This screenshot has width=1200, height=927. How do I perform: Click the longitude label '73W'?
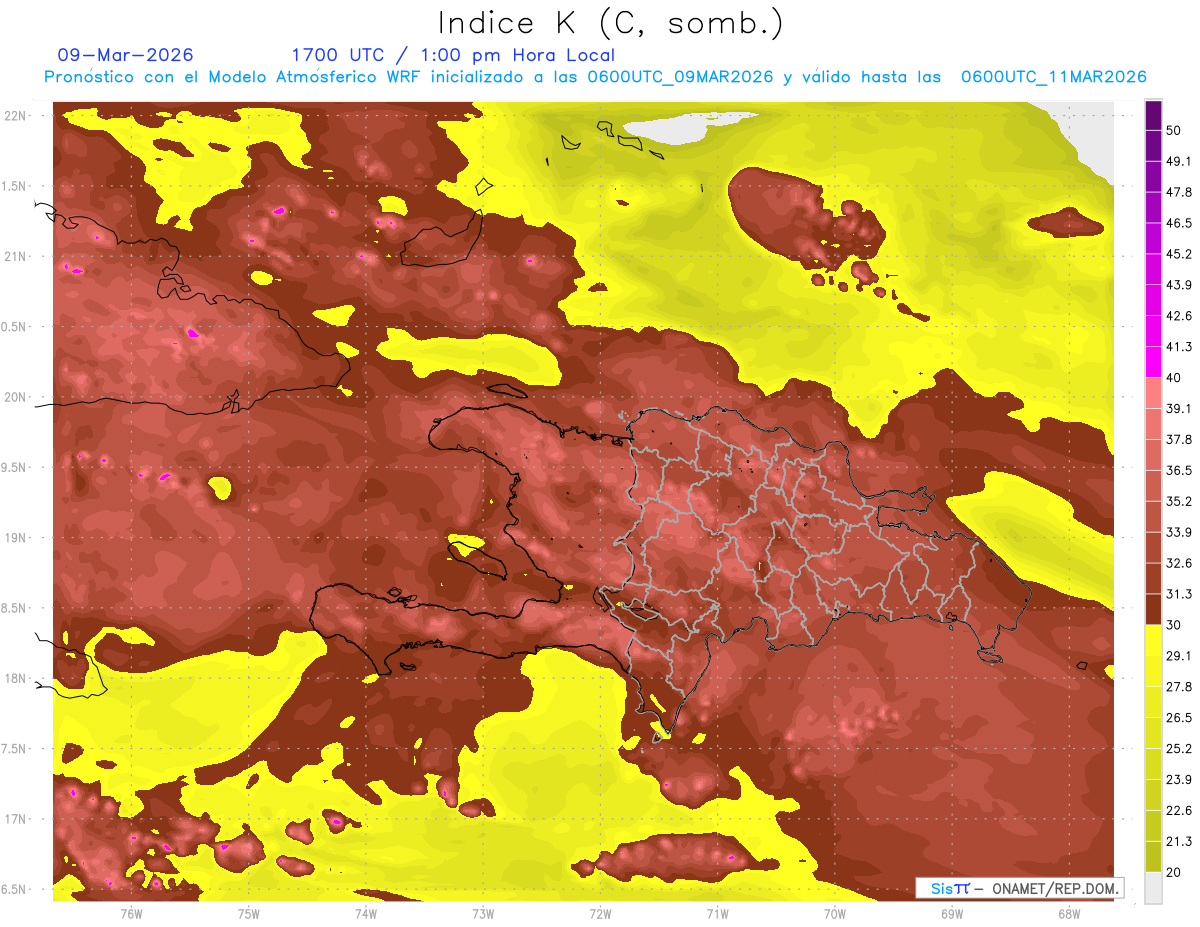483,913
